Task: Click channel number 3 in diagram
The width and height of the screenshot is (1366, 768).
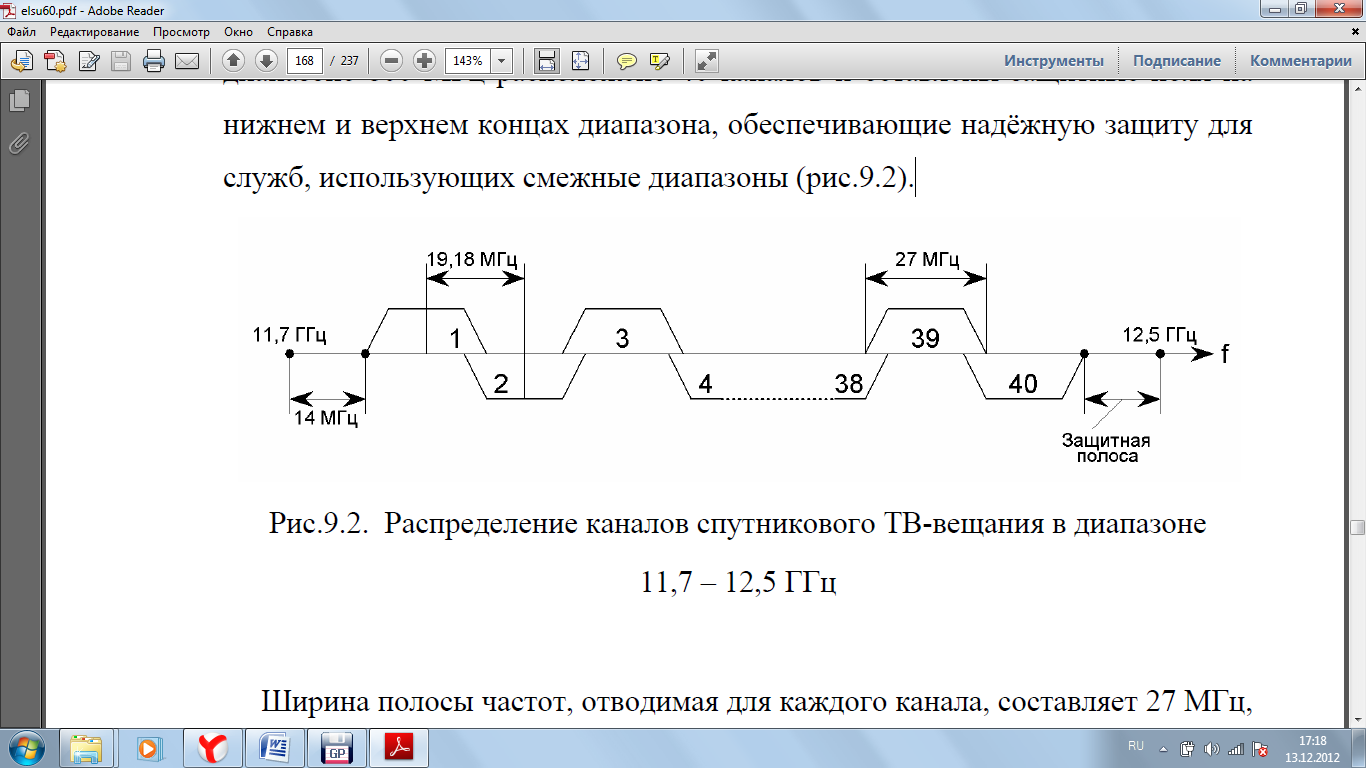Action: click(x=622, y=338)
